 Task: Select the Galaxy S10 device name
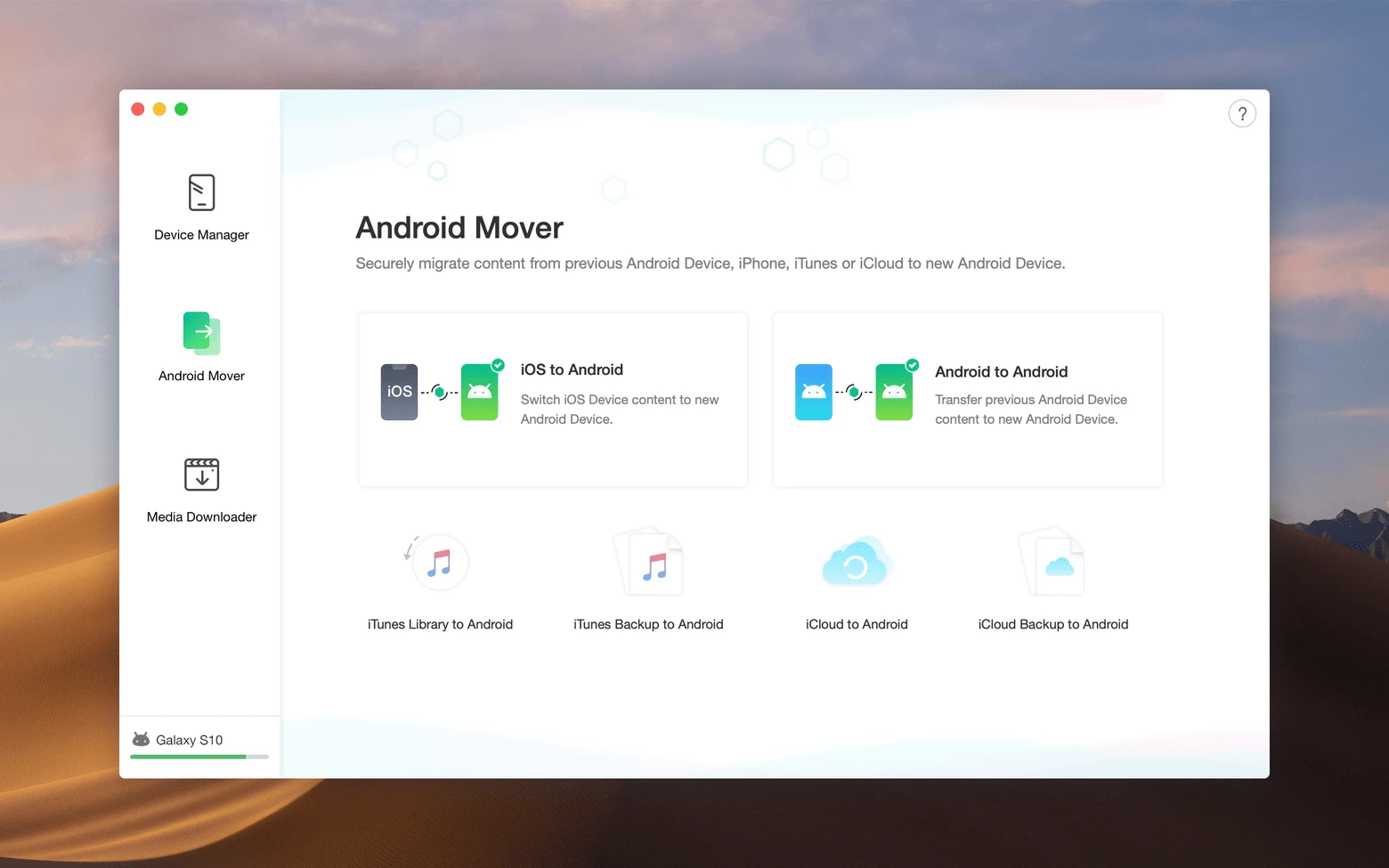tap(189, 741)
